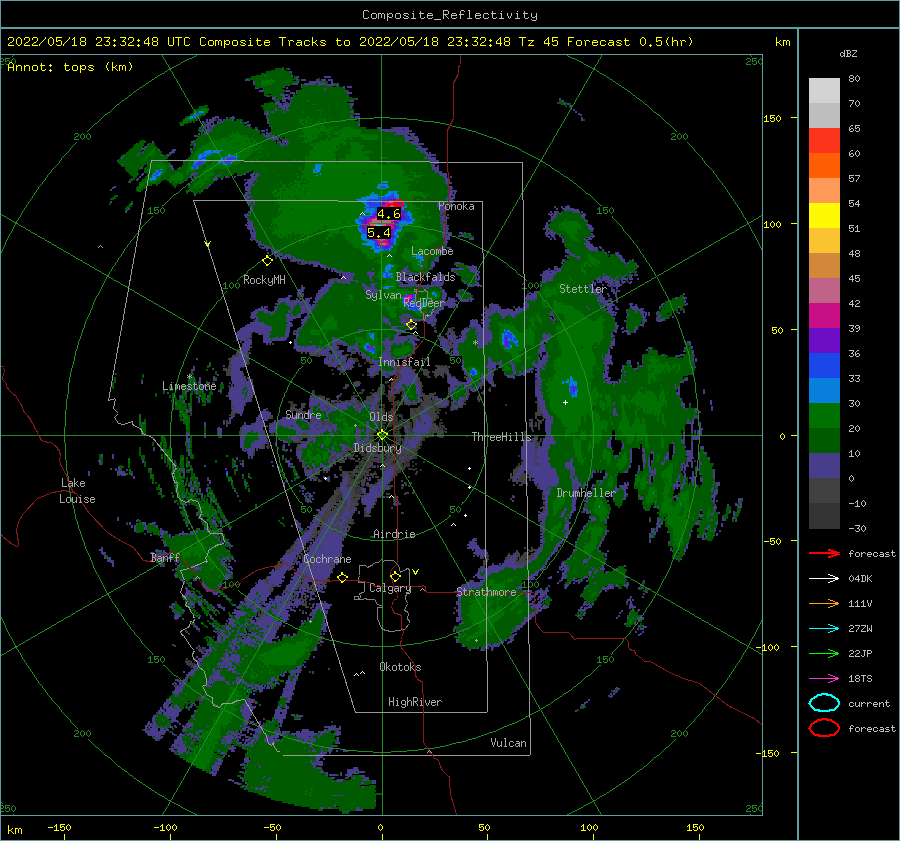
Task: Click the red forecast arrow legend icon
Action: pos(824,553)
